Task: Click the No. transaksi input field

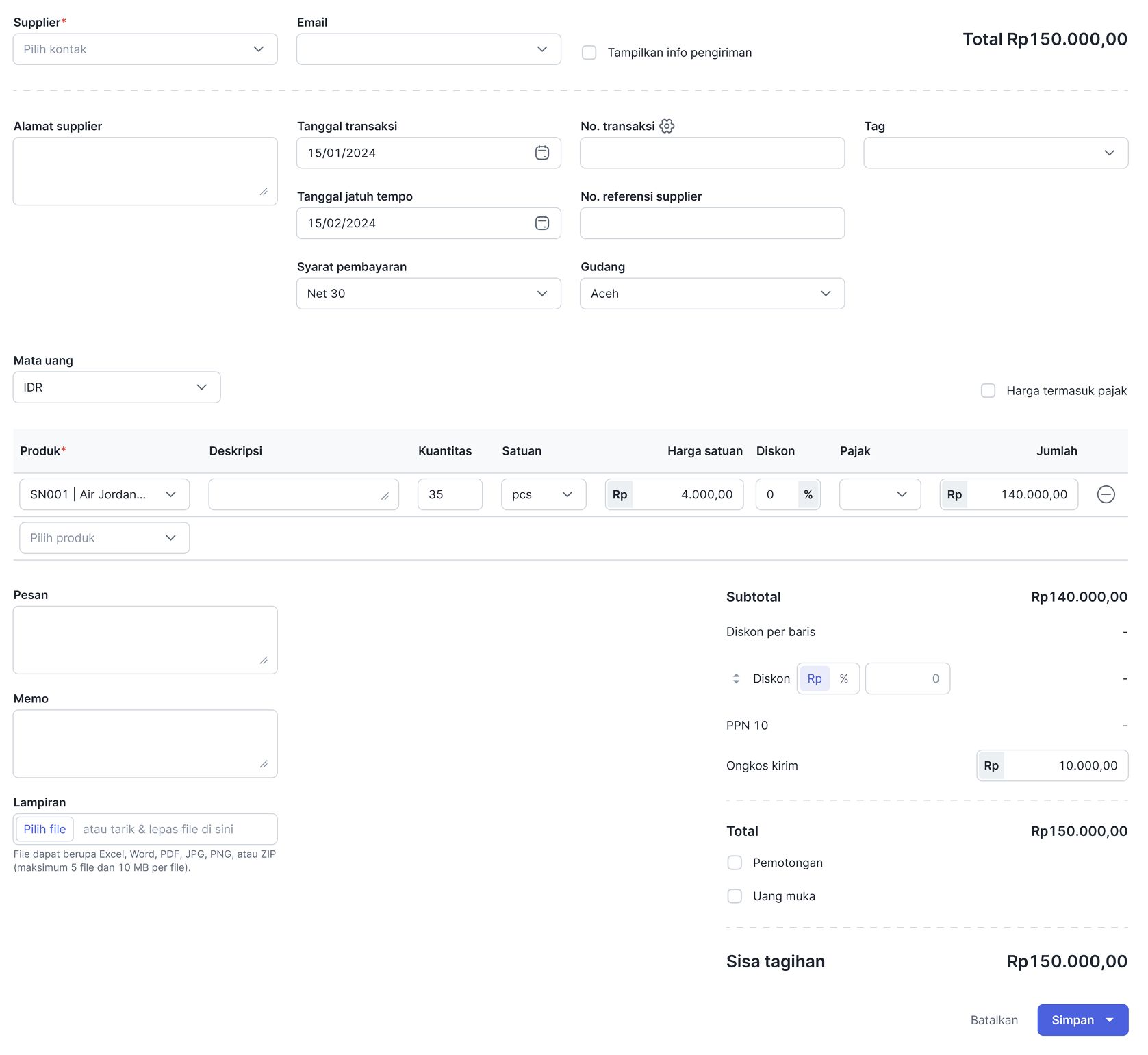Action: (712, 153)
